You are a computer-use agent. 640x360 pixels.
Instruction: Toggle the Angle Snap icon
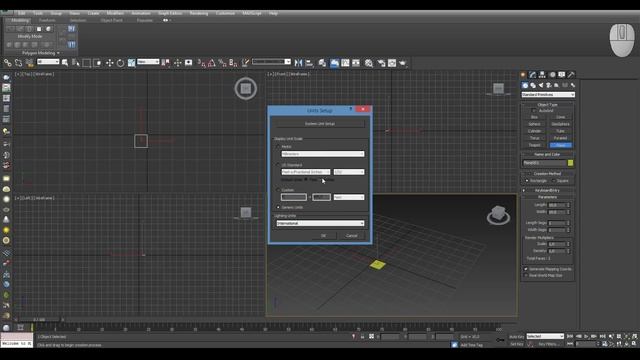click(211, 63)
